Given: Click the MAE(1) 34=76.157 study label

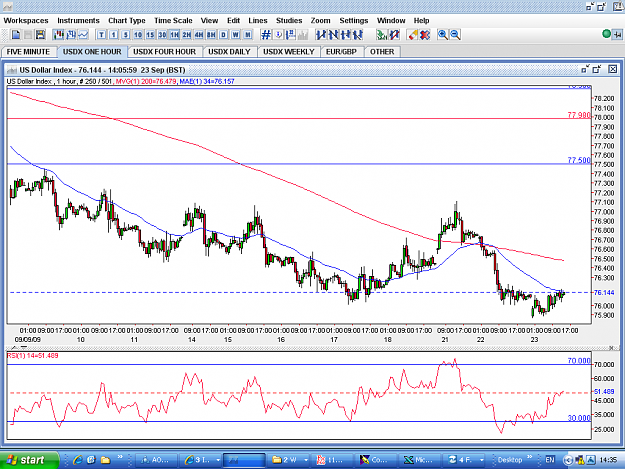Looking at the screenshot, I should (x=207, y=81).
